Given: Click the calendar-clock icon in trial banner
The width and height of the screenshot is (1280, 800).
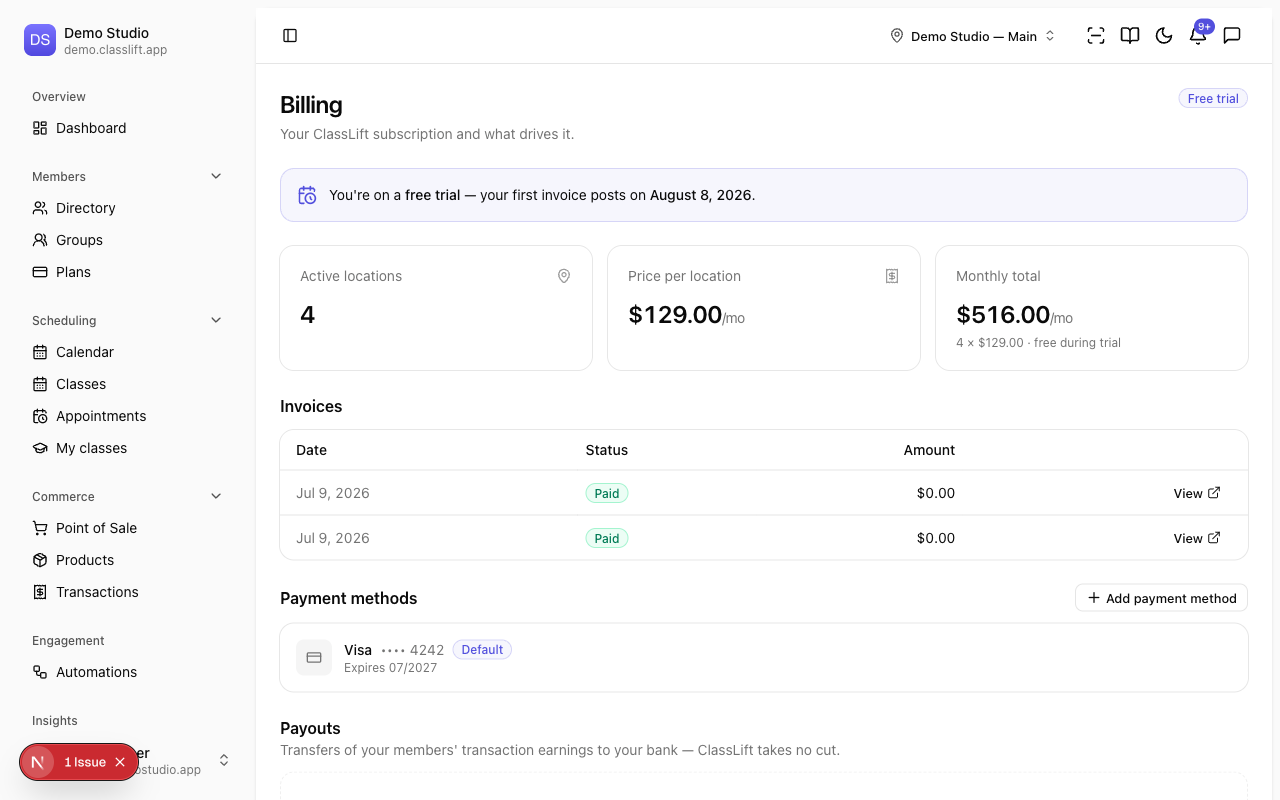Looking at the screenshot, I should [308, 195].
